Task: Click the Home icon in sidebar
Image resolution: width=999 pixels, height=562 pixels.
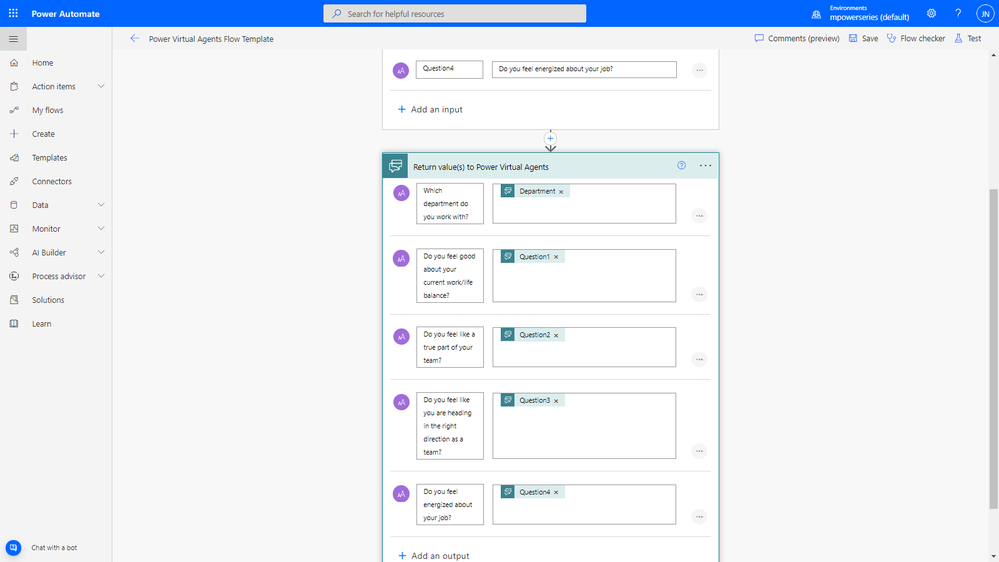Action: (x=14, y=62)
